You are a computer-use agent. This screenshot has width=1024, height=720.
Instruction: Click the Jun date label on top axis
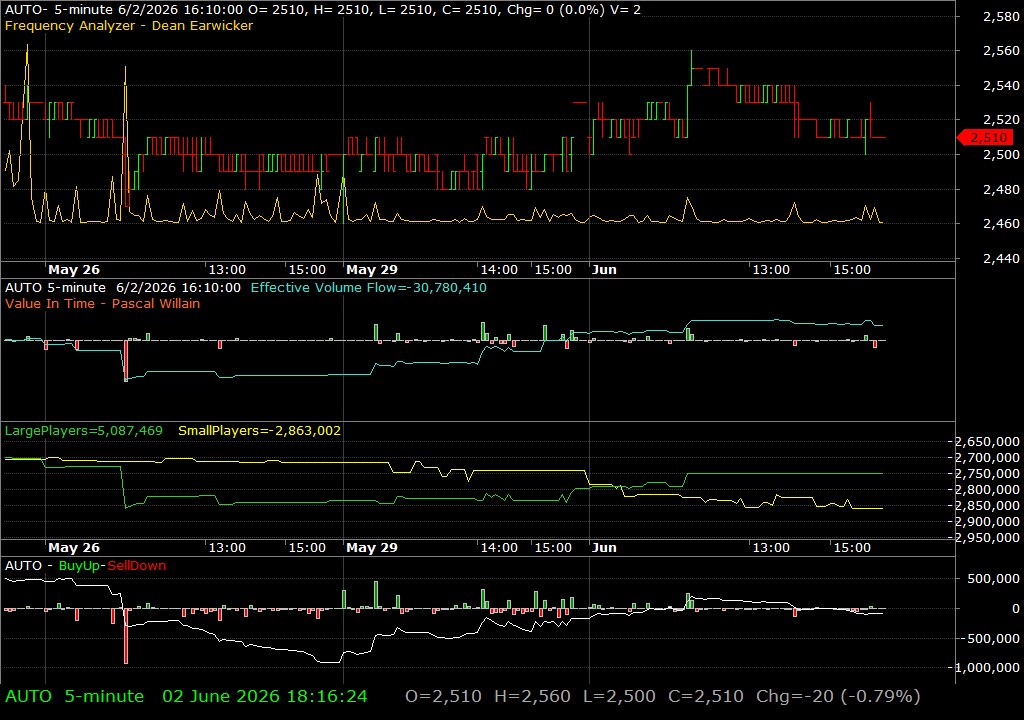[x=604, y=269]
